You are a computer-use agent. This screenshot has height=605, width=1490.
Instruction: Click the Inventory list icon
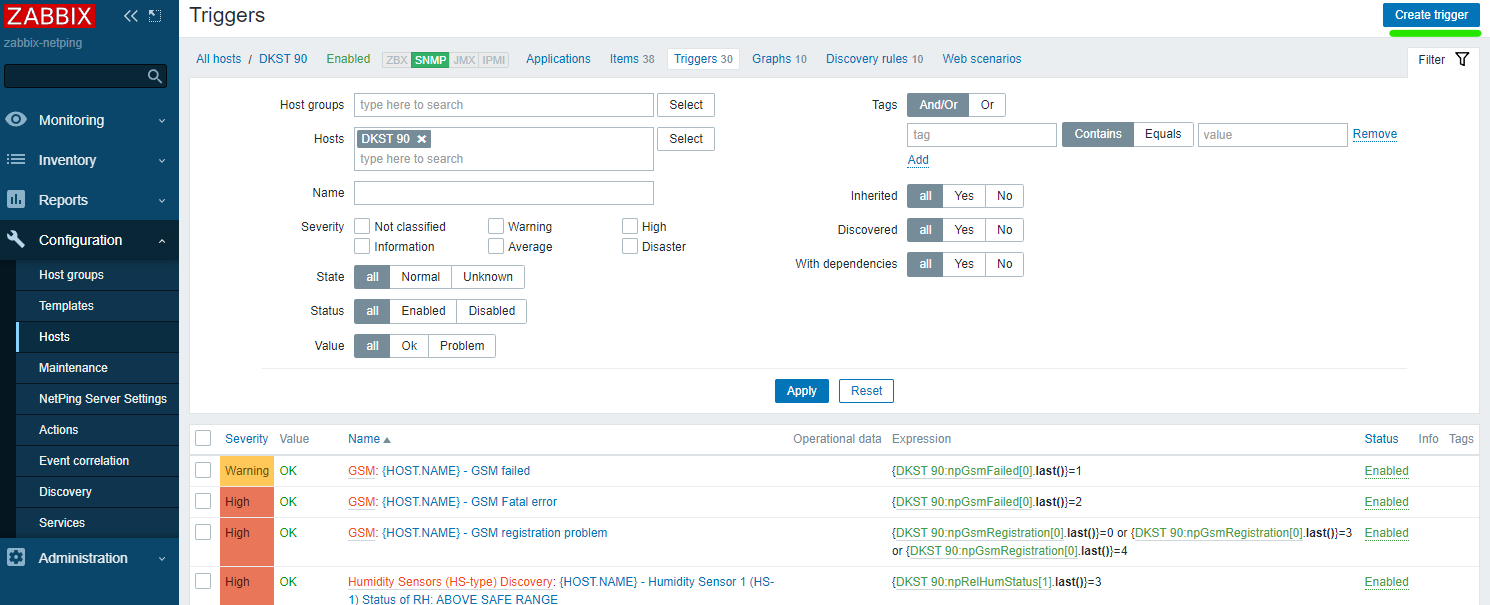coord(16,160)
